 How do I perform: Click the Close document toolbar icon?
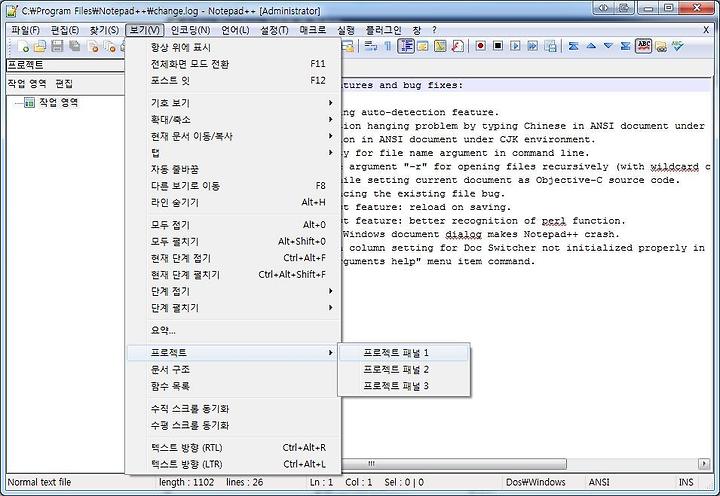point(93,46)
